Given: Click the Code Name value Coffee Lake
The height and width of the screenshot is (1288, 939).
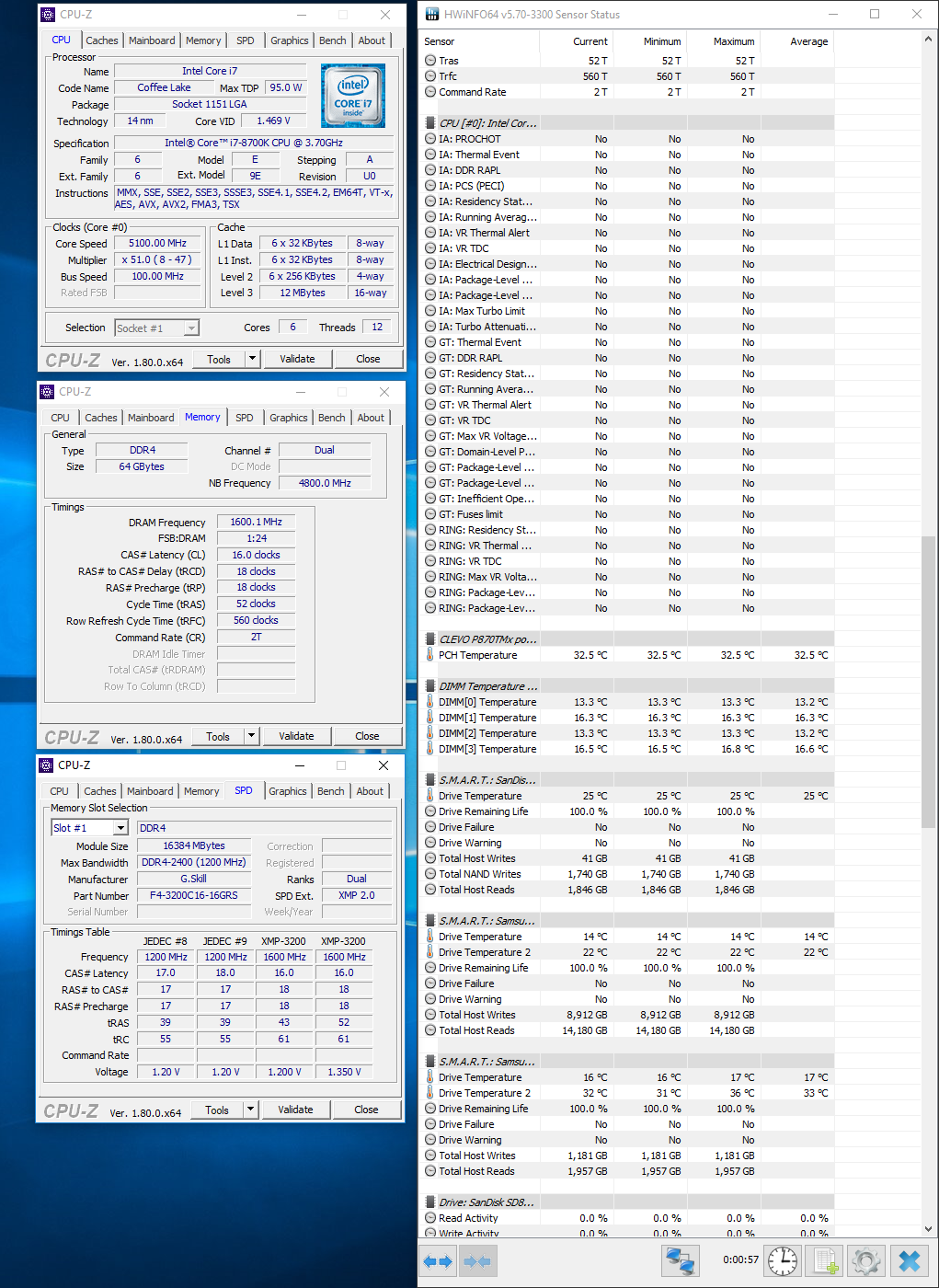Looking at the screenshot, I should [x=165, y=87].
